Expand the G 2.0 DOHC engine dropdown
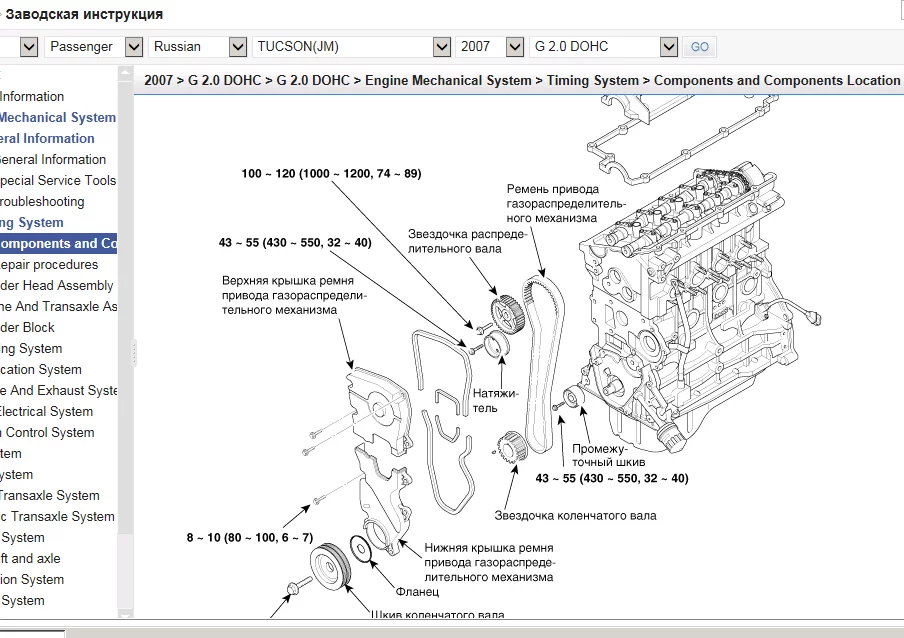This screenshot has height=638, width=904. click(606, 46)
